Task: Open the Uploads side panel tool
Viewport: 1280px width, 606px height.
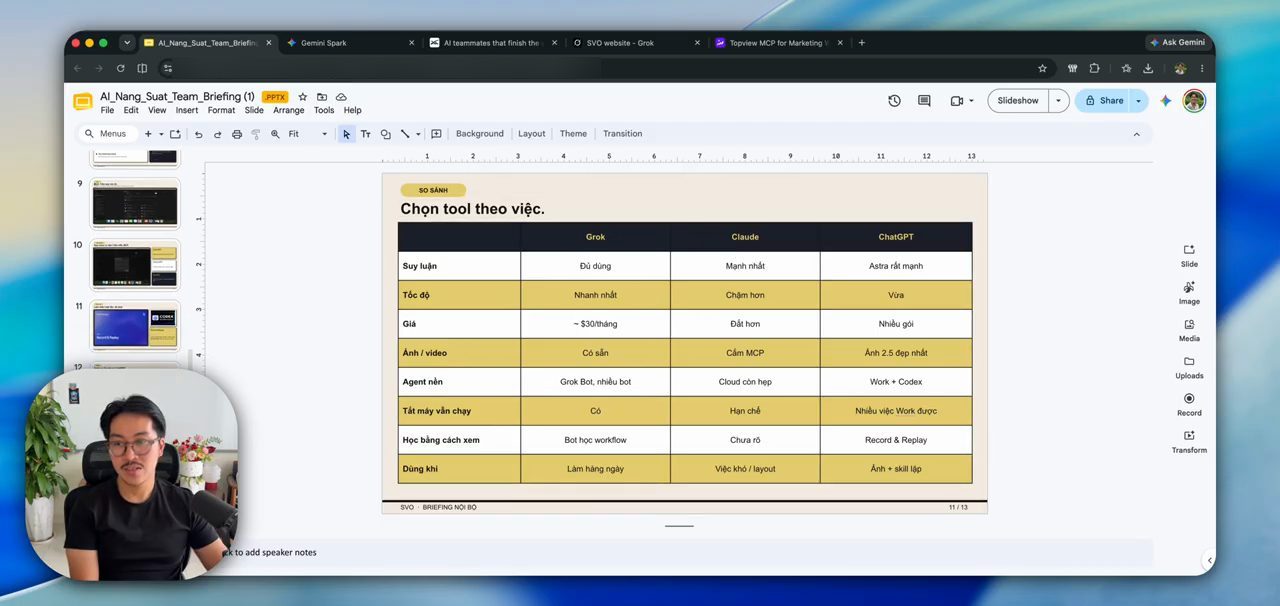Action: pos(1189,367)
